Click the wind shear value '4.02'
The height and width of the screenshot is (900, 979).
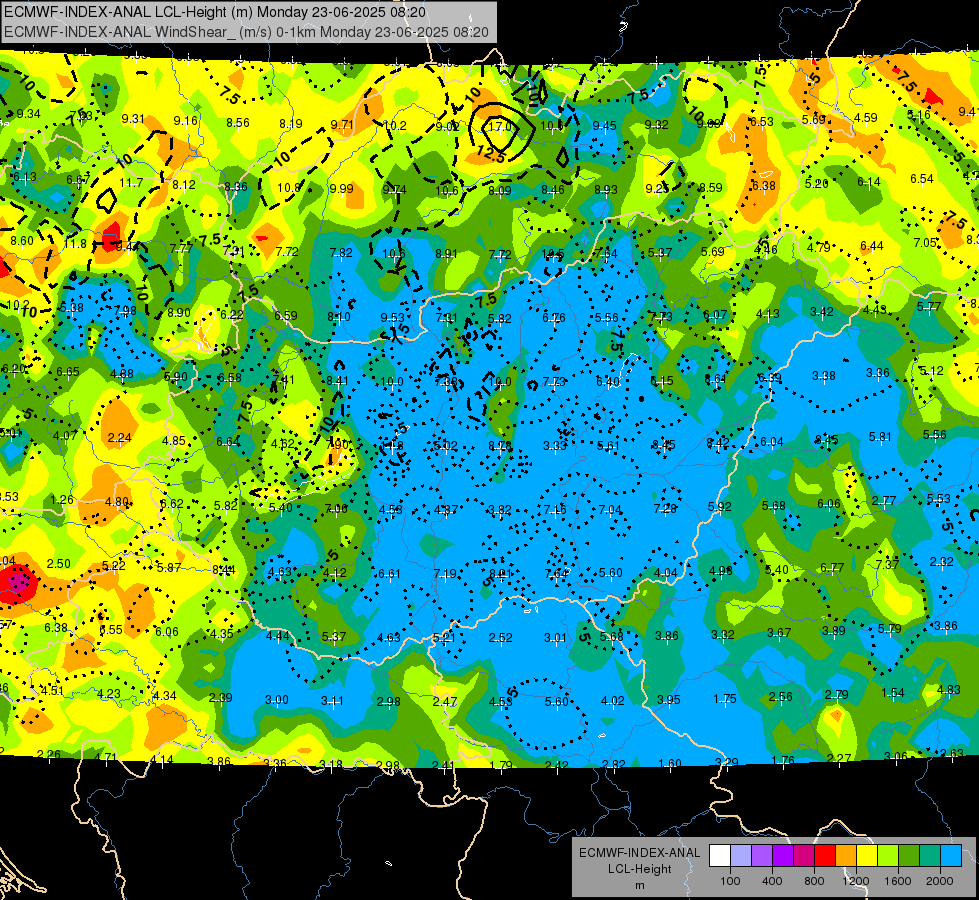tap(612, 700)
